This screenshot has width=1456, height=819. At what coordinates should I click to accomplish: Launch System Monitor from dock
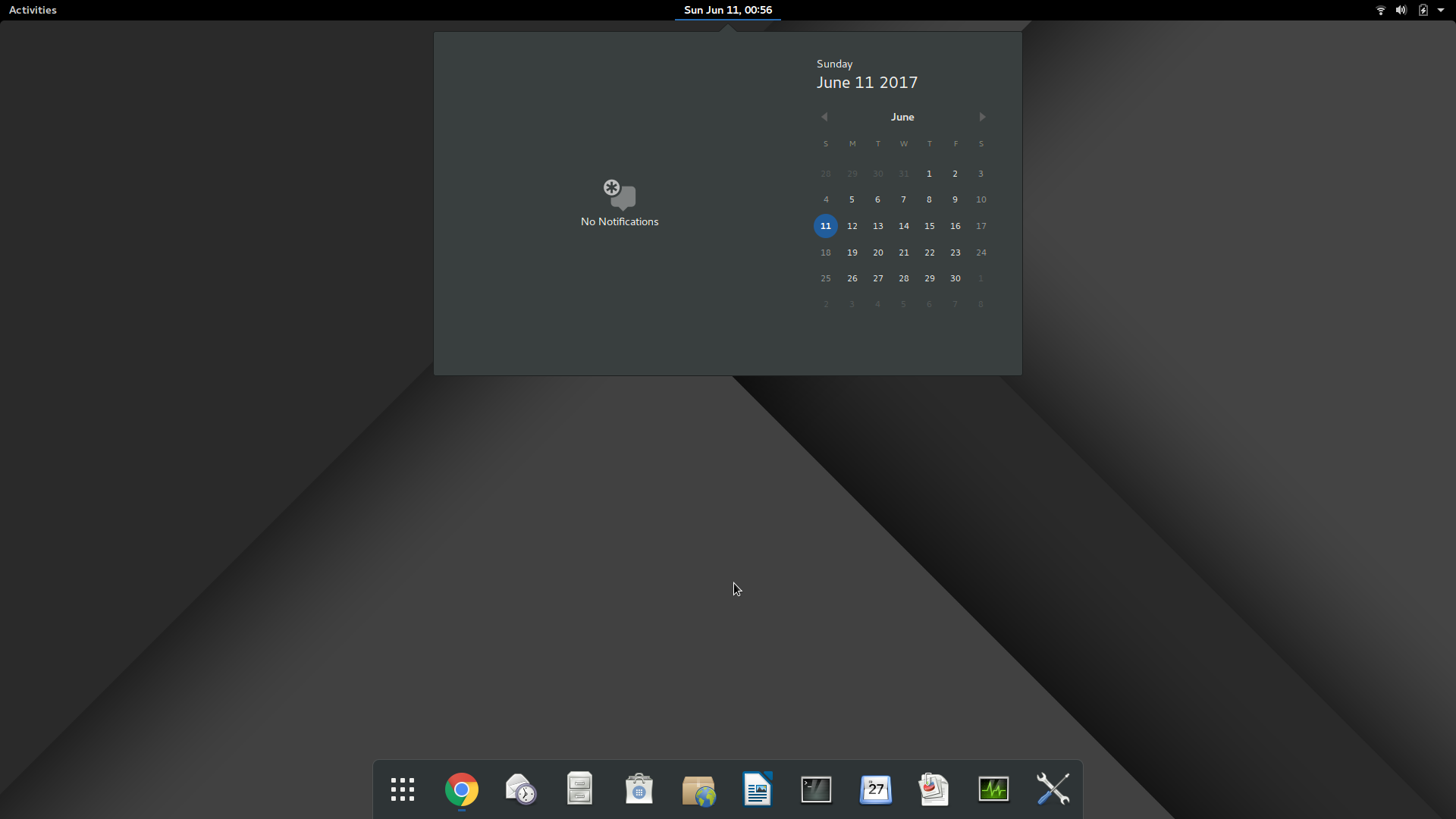pyautogui.click(x=993, y=789)
